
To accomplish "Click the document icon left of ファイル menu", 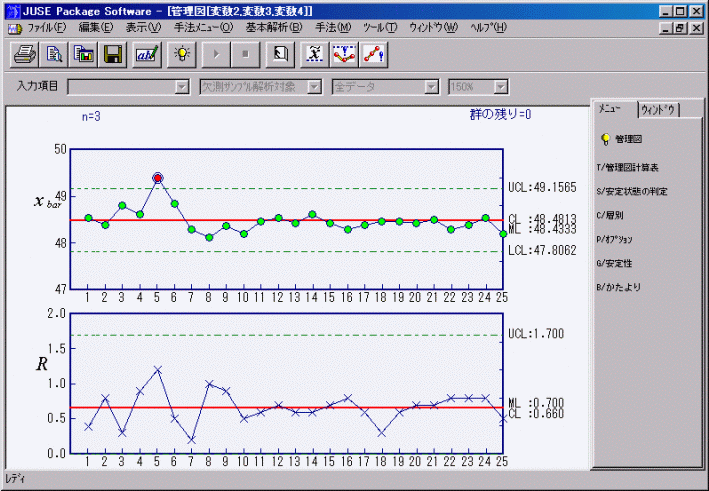I will [15, 28].
